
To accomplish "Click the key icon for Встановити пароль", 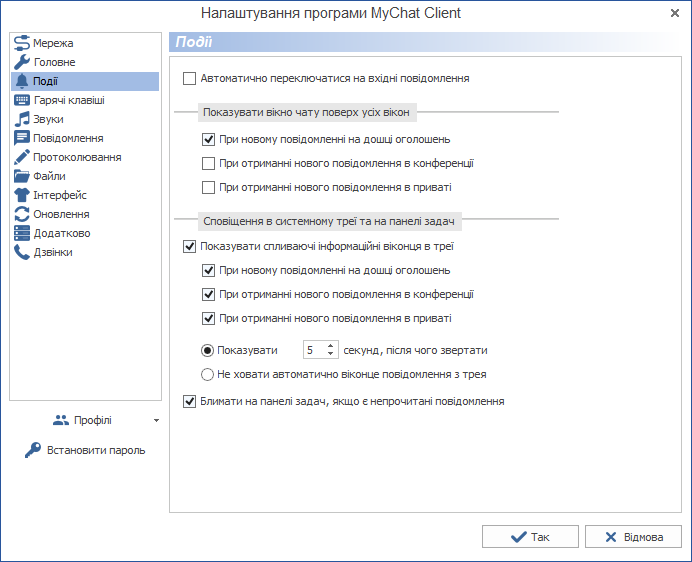I will tap(33, 450).
